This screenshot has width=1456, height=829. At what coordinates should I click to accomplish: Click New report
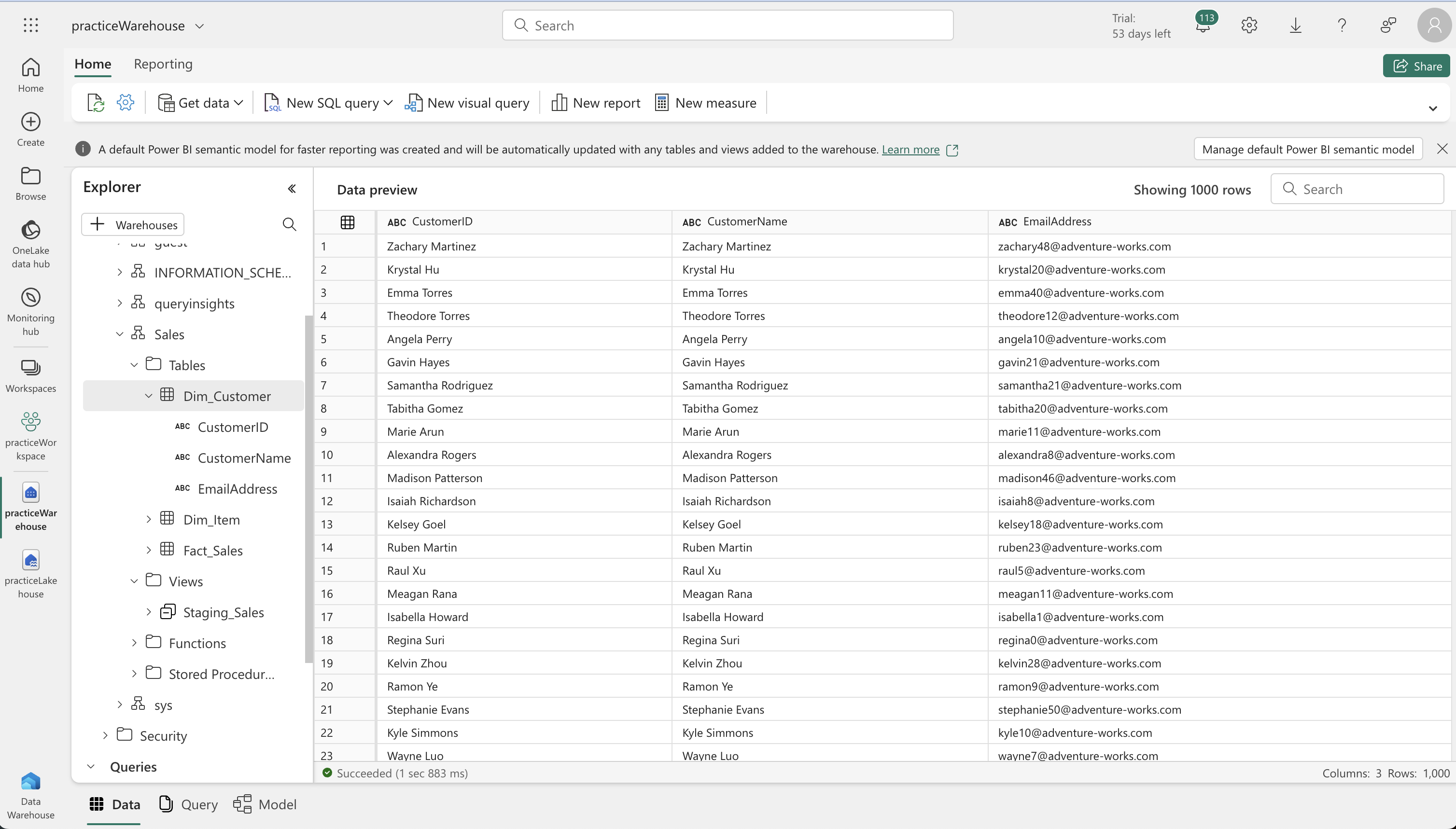pyautogui.click(x=596, y=103)
